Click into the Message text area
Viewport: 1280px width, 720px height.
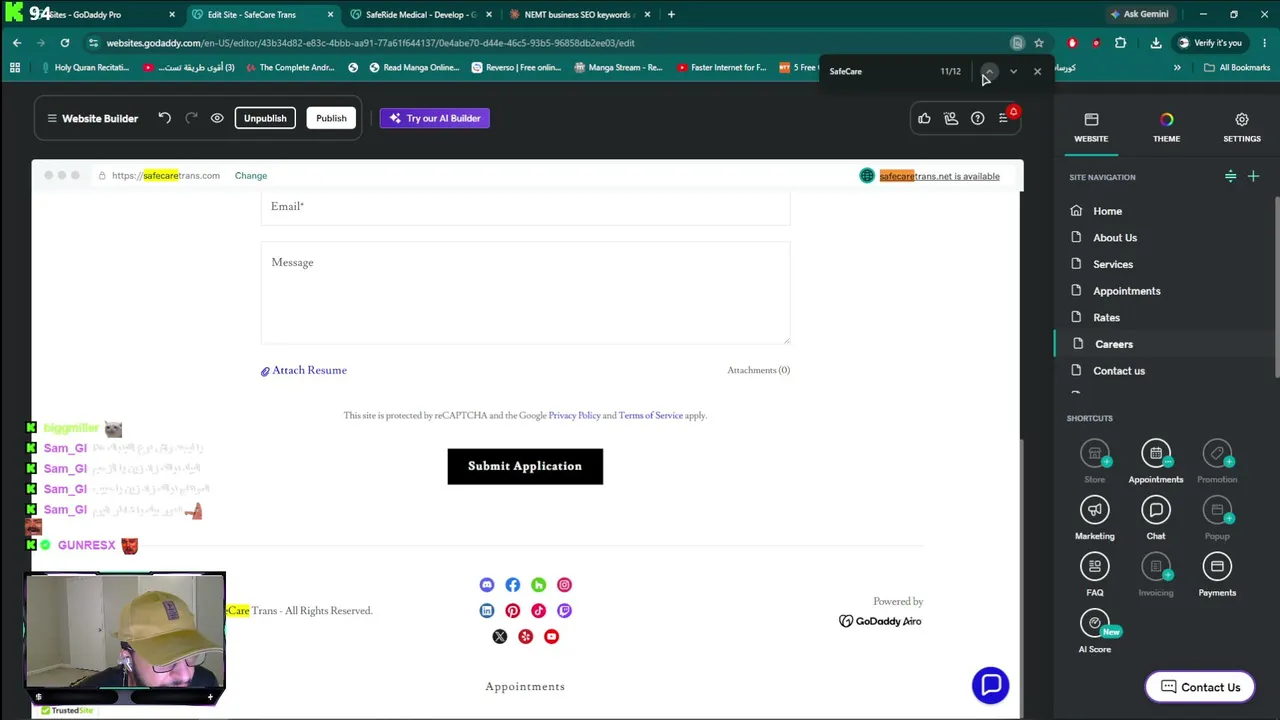[525, 293]
